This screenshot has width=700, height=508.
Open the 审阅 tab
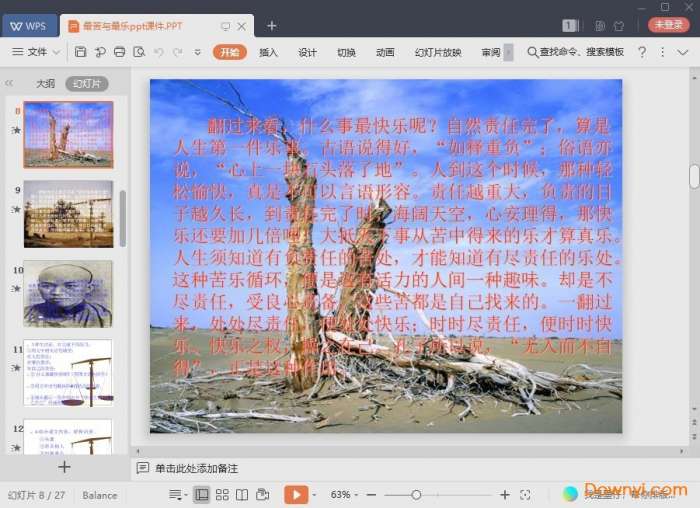coord(491,52)
